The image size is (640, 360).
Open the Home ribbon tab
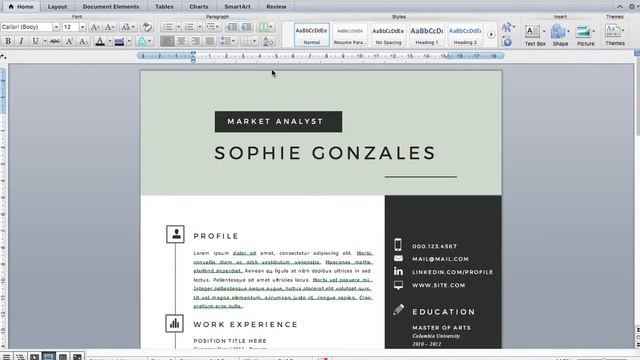click(21, 7)
